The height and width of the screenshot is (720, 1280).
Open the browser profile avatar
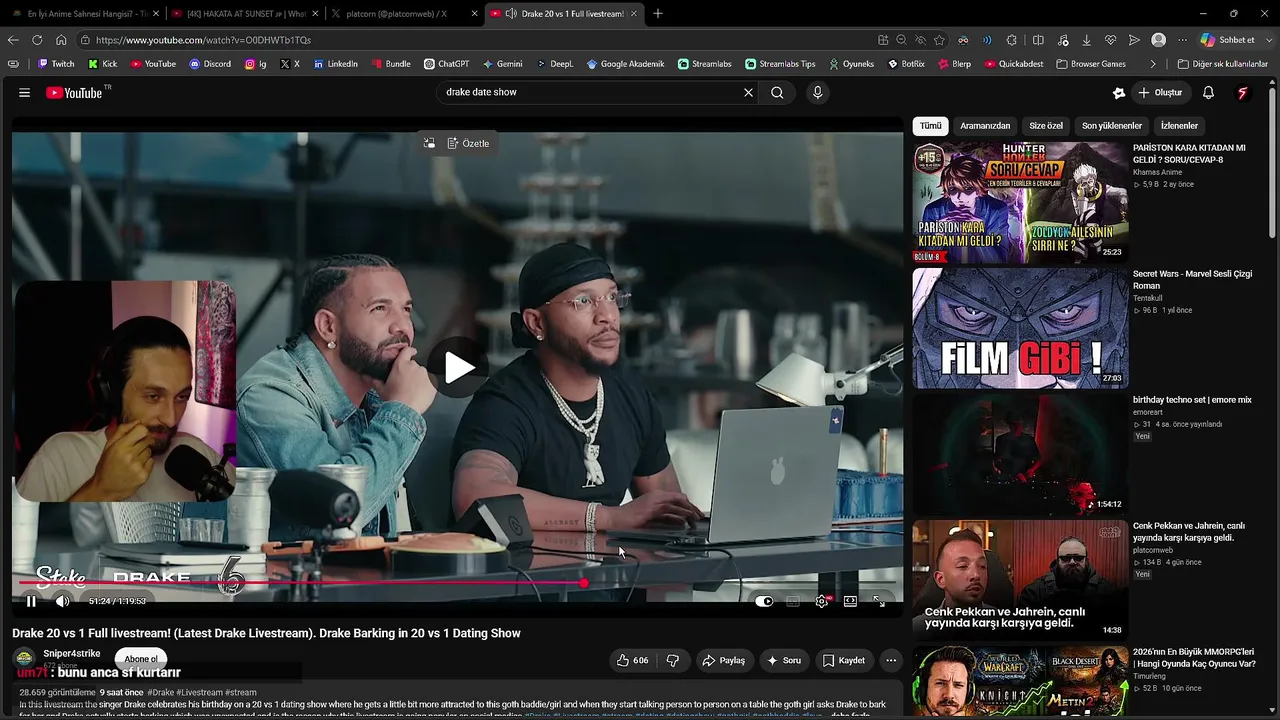[x=1158, y=40]
